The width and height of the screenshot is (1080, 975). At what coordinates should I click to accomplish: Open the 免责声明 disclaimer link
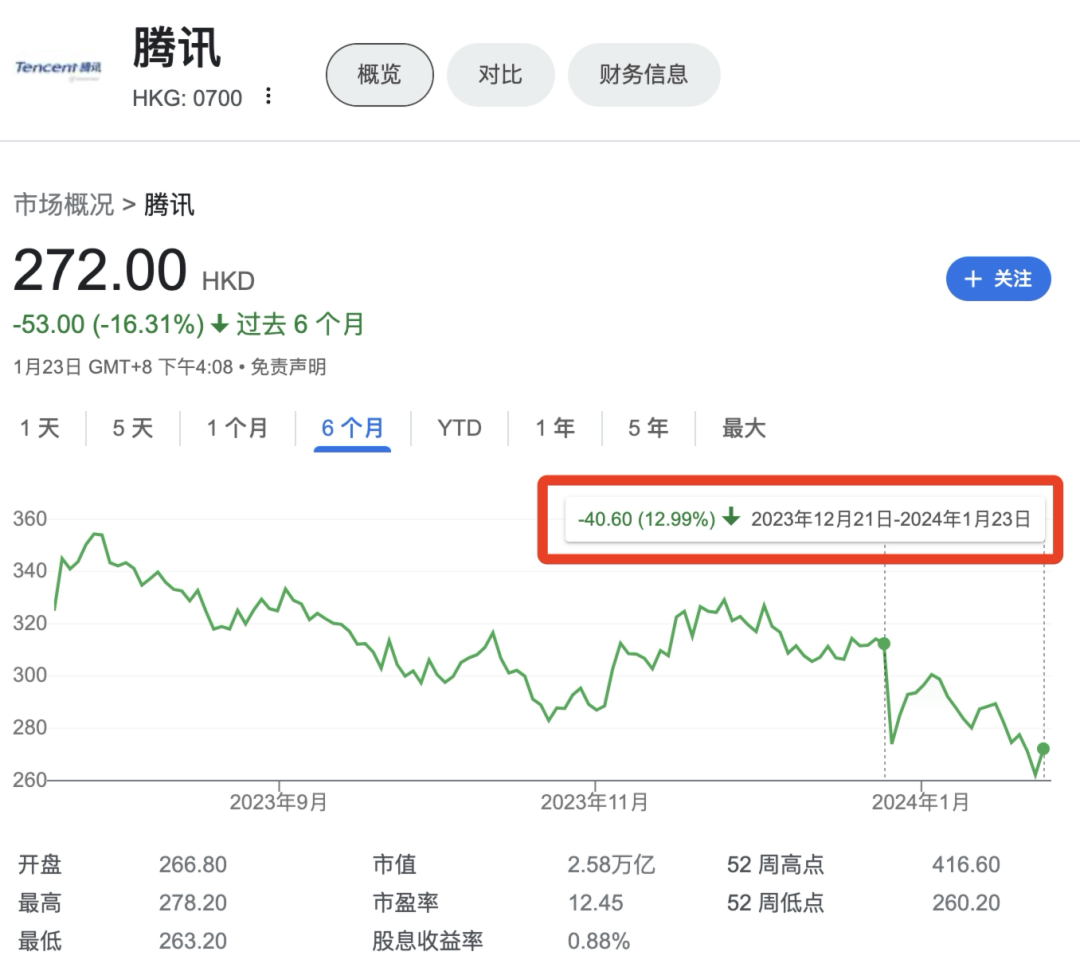pos(288,366)
